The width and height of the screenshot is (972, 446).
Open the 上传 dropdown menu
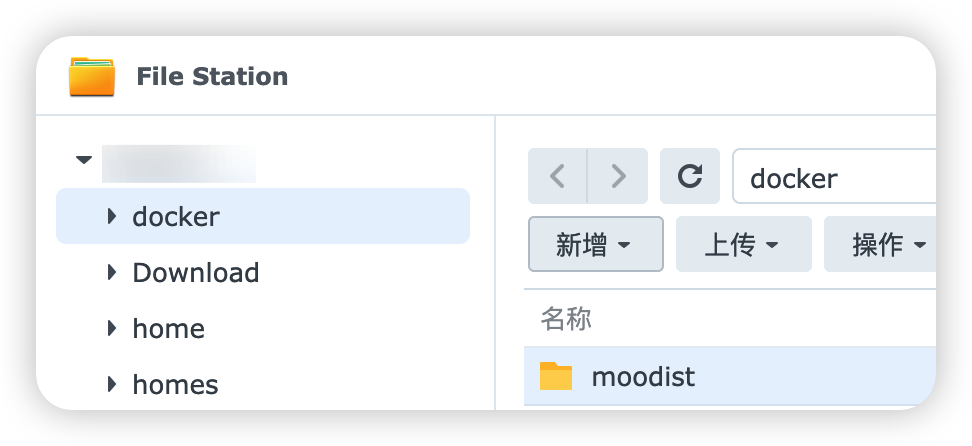pyautogui.click(x=743, y=244)
